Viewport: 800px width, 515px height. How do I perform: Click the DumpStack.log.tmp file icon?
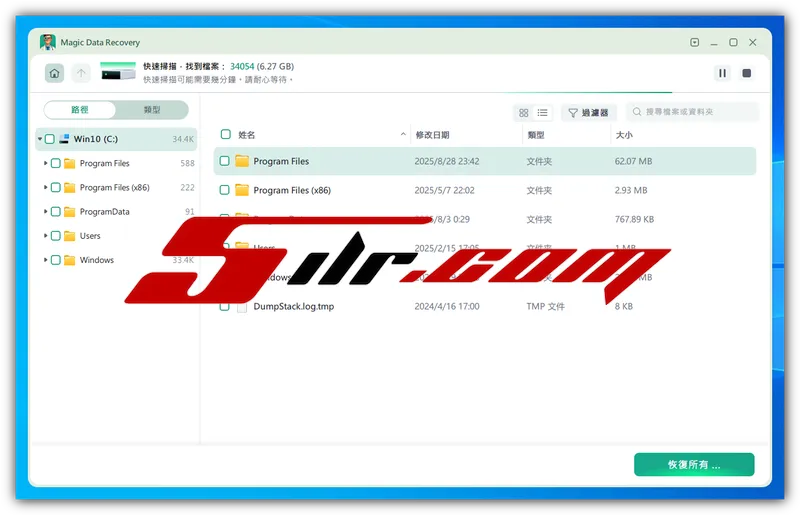(242, 307)
